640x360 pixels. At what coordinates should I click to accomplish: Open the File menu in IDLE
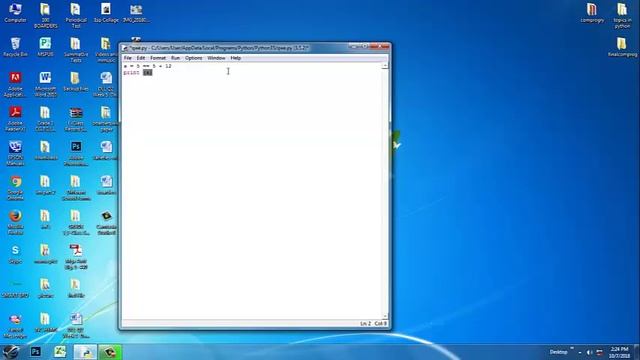(x=127, y=58)
